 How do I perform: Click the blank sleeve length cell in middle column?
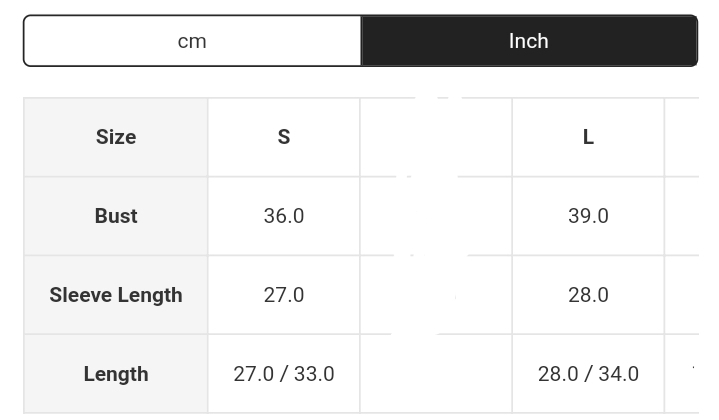(x=436, y=295)
